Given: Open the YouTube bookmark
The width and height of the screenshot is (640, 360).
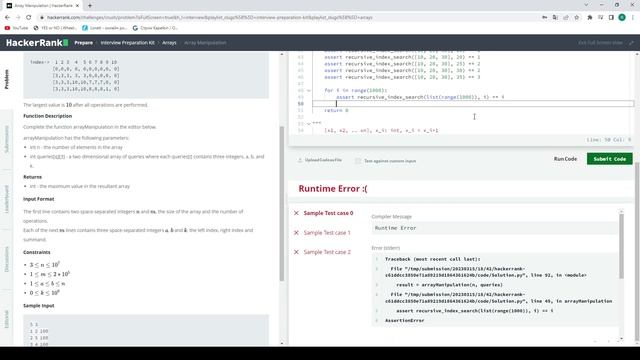Looking at the screenshot, I should [x=16, y=28].
